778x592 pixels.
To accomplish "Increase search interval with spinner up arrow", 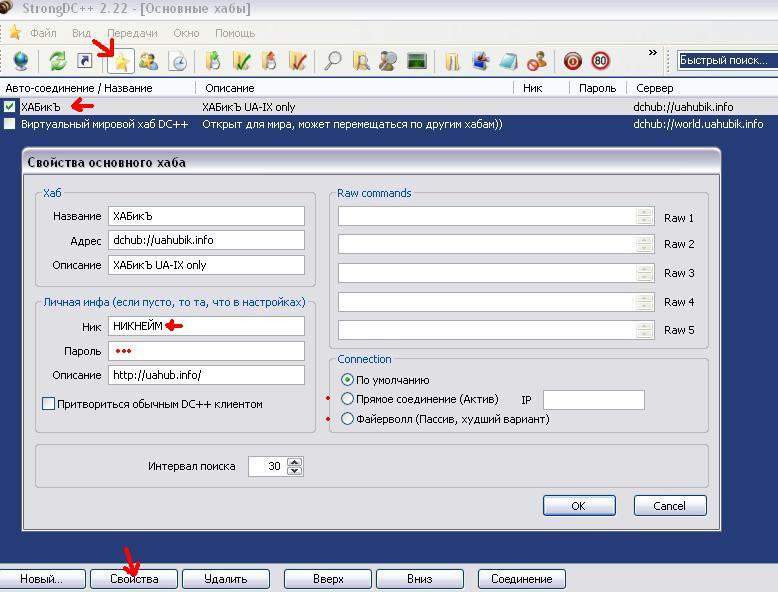I will tap(294, 462).
